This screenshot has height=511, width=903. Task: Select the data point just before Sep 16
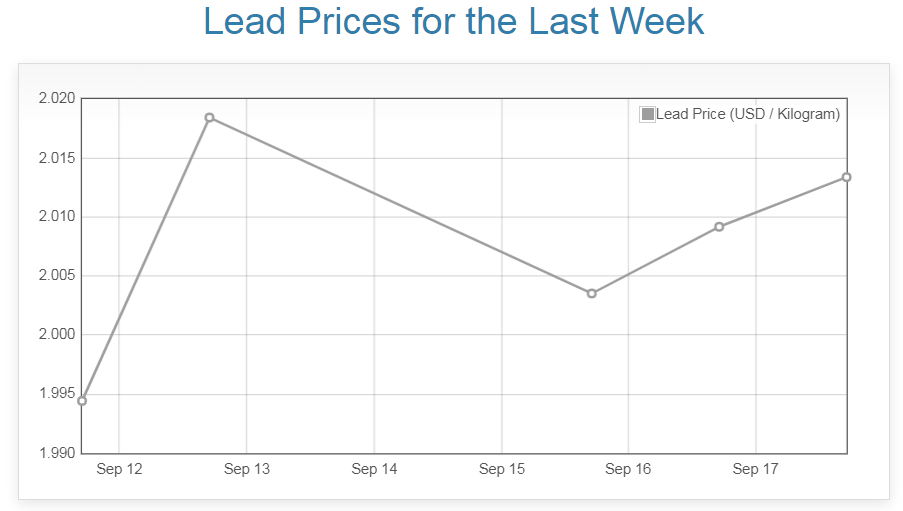point(592,293)
